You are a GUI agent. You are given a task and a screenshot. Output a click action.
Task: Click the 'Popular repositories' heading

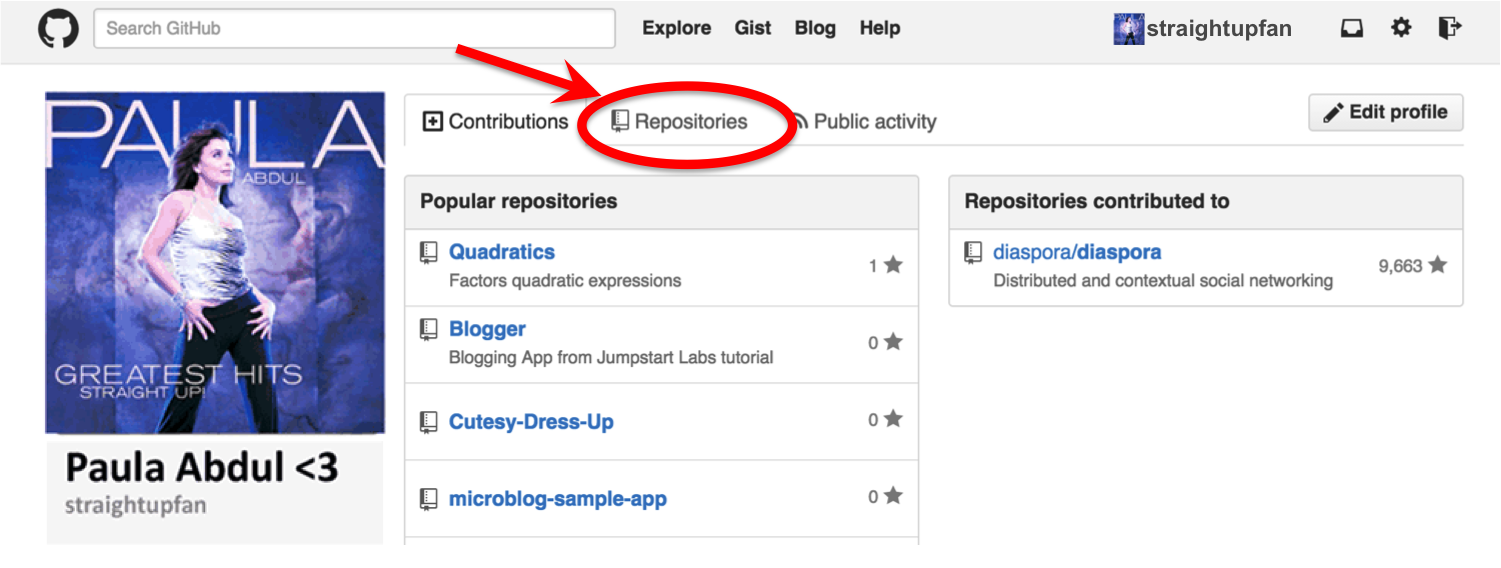519,201
